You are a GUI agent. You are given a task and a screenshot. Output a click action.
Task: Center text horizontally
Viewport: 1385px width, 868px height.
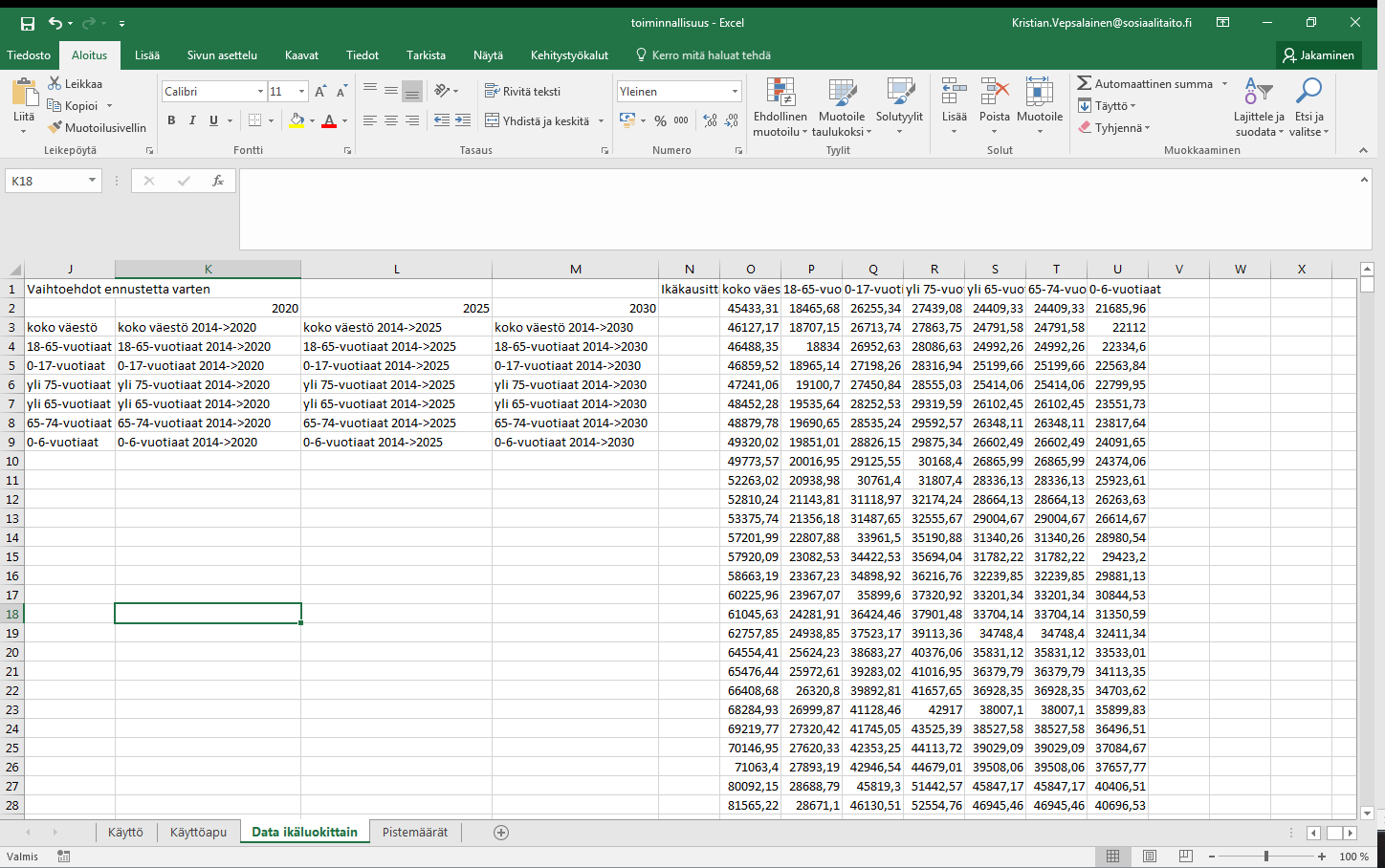pos(391,120)
